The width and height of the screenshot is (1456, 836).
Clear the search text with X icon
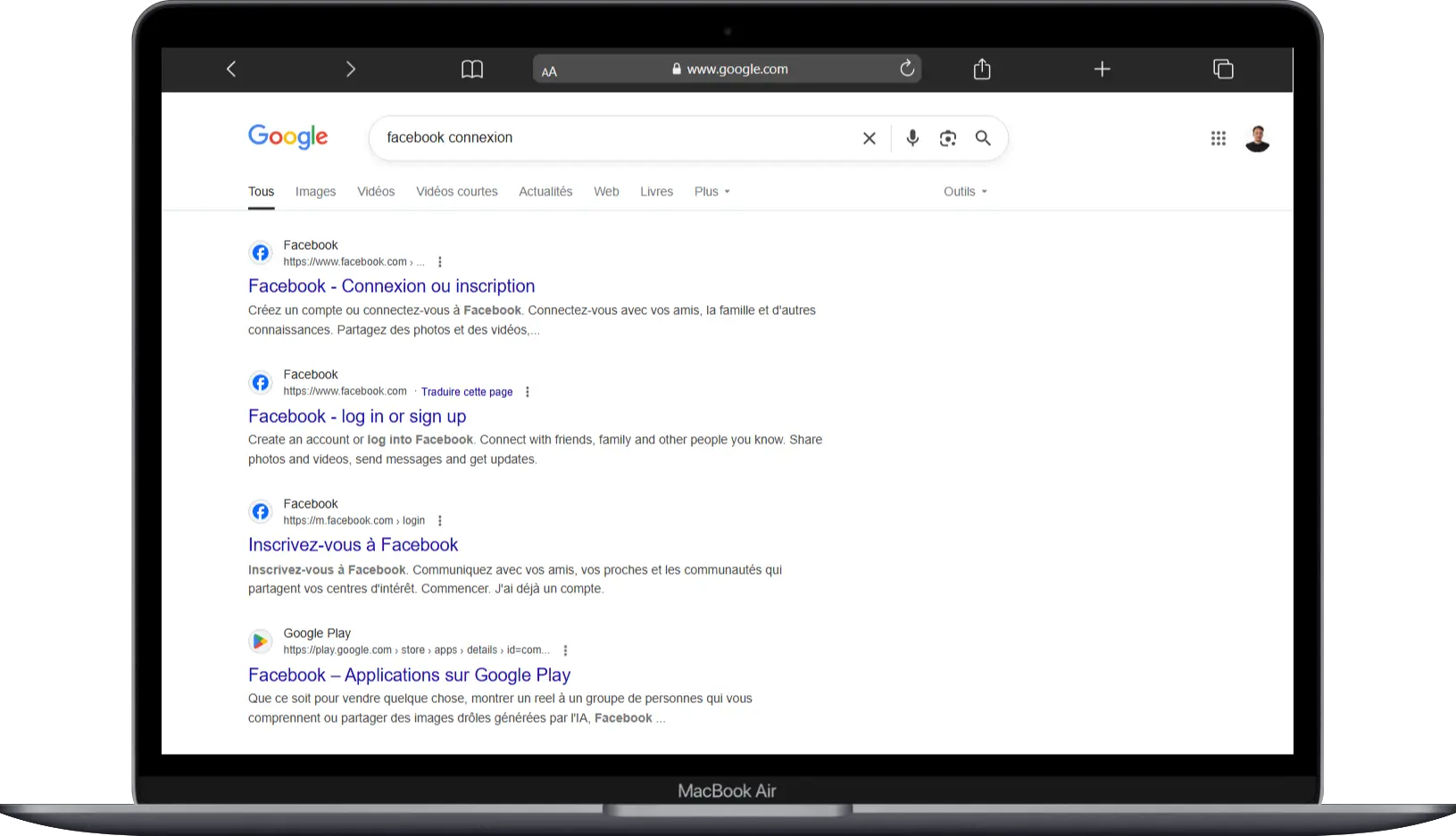(x=869, y=138)
